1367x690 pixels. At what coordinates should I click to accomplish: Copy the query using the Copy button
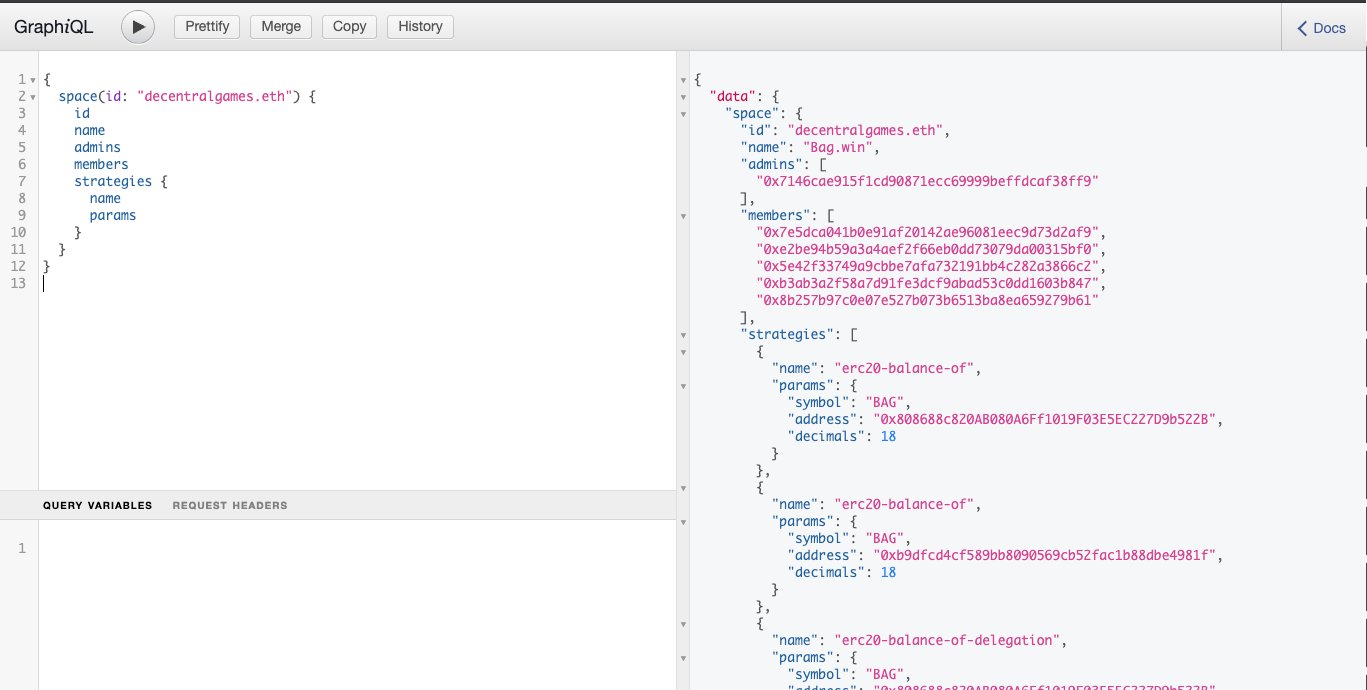click(349, 27)
